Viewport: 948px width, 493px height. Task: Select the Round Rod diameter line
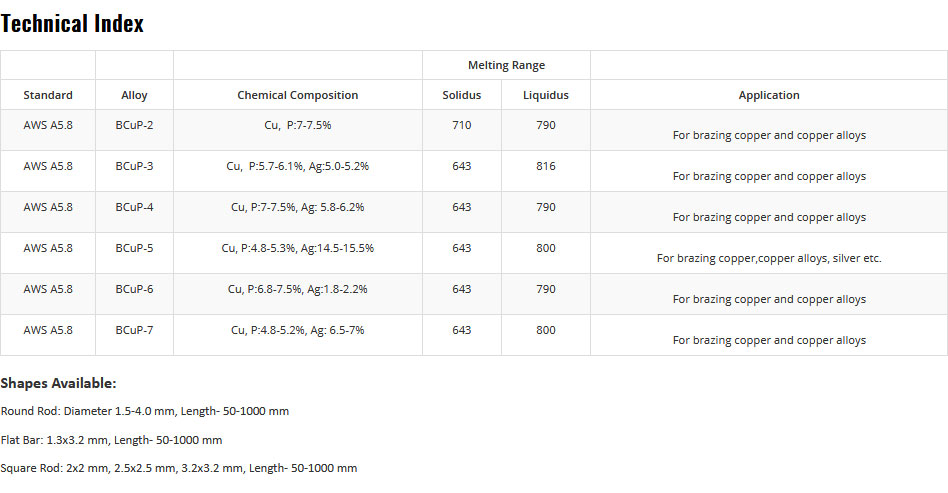pyautogui.click(x=145, y=411)
